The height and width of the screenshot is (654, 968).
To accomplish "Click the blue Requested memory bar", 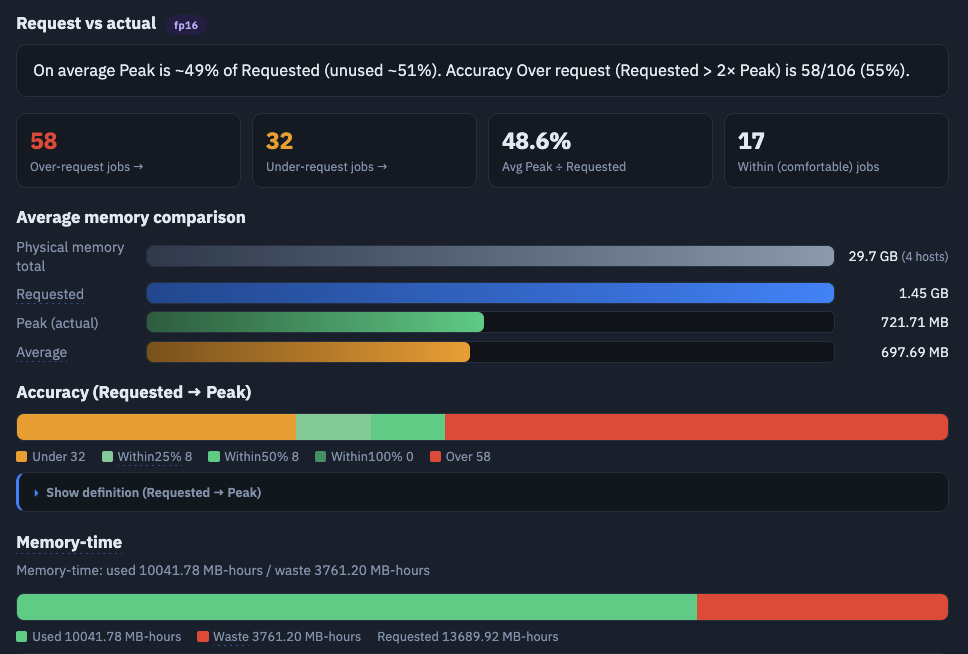I will point(490,293).
